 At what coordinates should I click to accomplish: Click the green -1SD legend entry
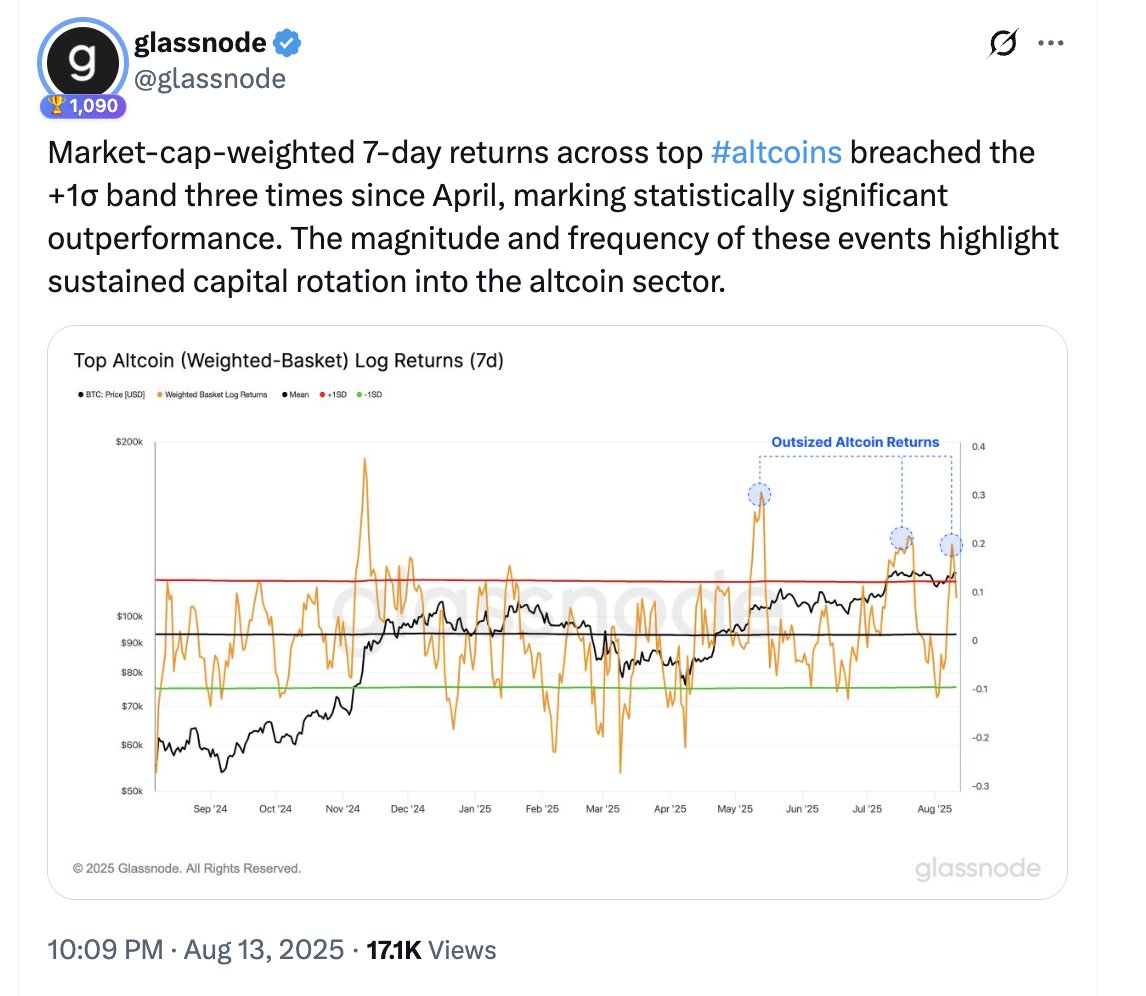tap(369, 395)
